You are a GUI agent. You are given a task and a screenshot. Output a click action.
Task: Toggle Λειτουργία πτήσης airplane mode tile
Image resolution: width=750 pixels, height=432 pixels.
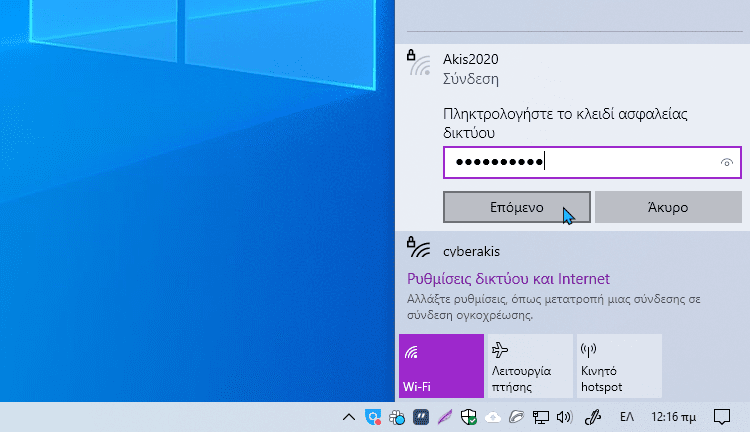coord(530,366)
